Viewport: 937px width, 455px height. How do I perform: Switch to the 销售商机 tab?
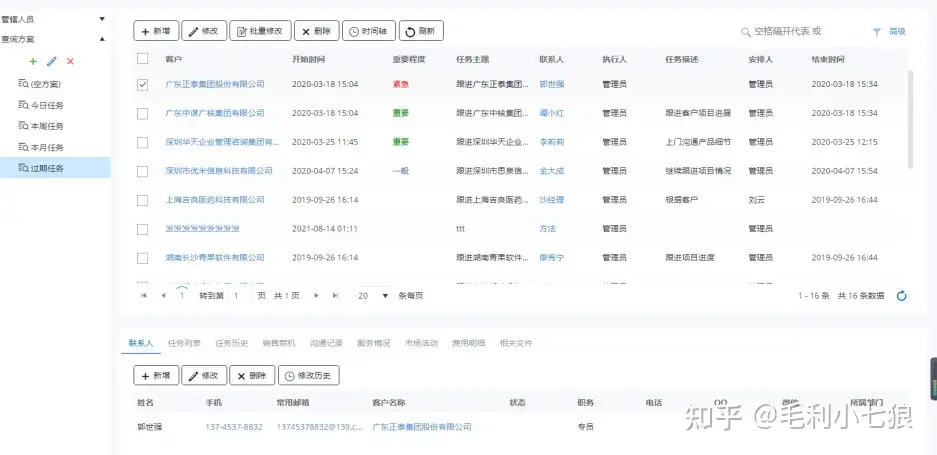(279, 343)
